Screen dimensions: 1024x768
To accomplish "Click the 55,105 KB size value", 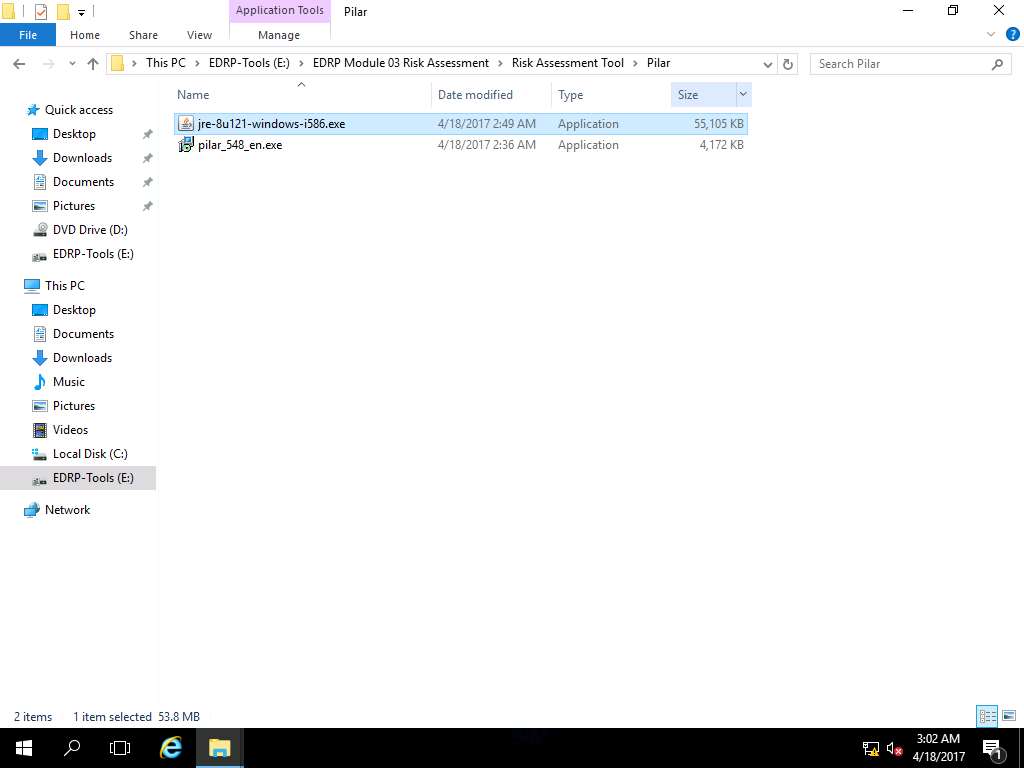I will tap(718, 123).
